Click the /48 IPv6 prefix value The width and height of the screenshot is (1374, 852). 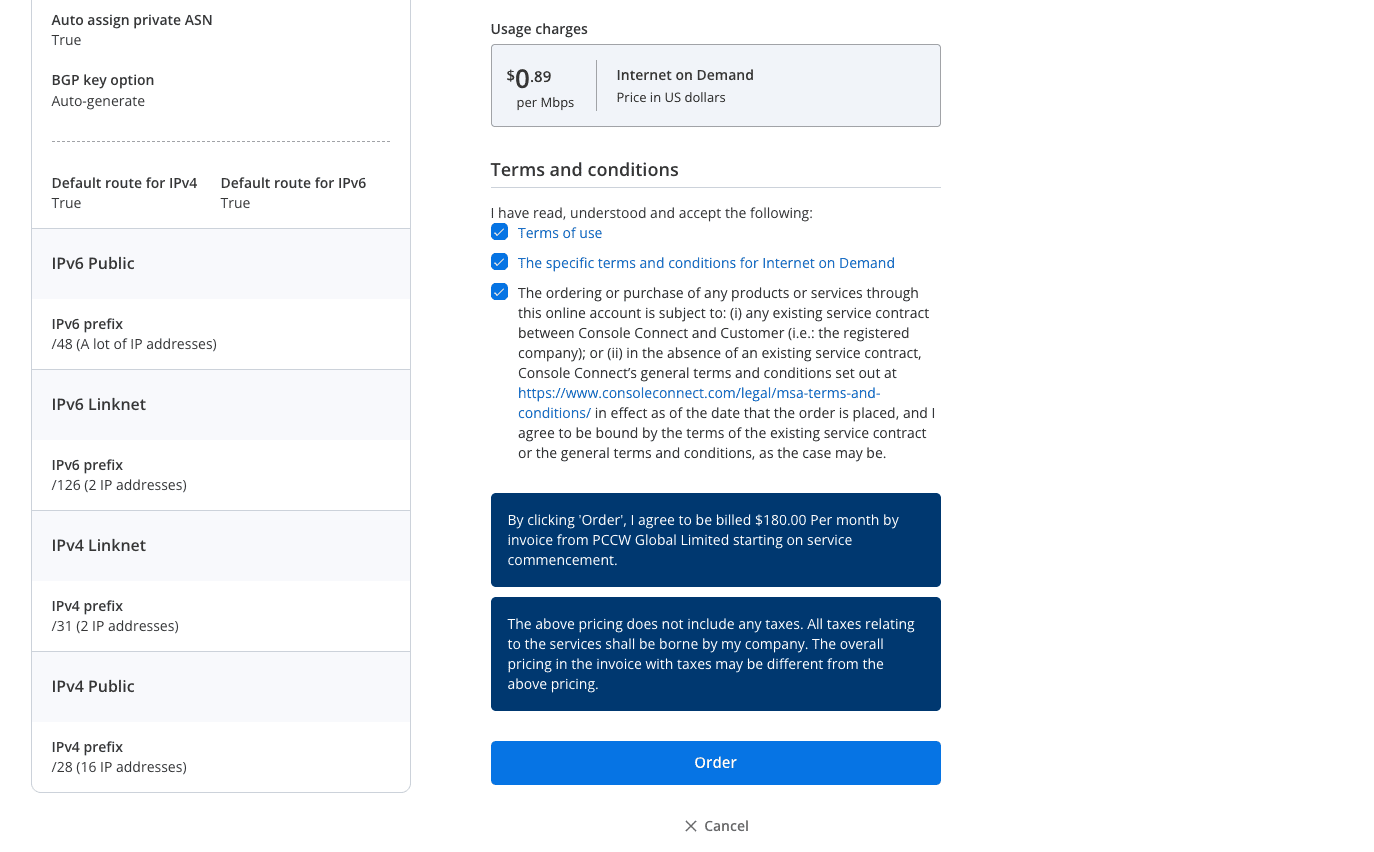click(x=134, y=344)
